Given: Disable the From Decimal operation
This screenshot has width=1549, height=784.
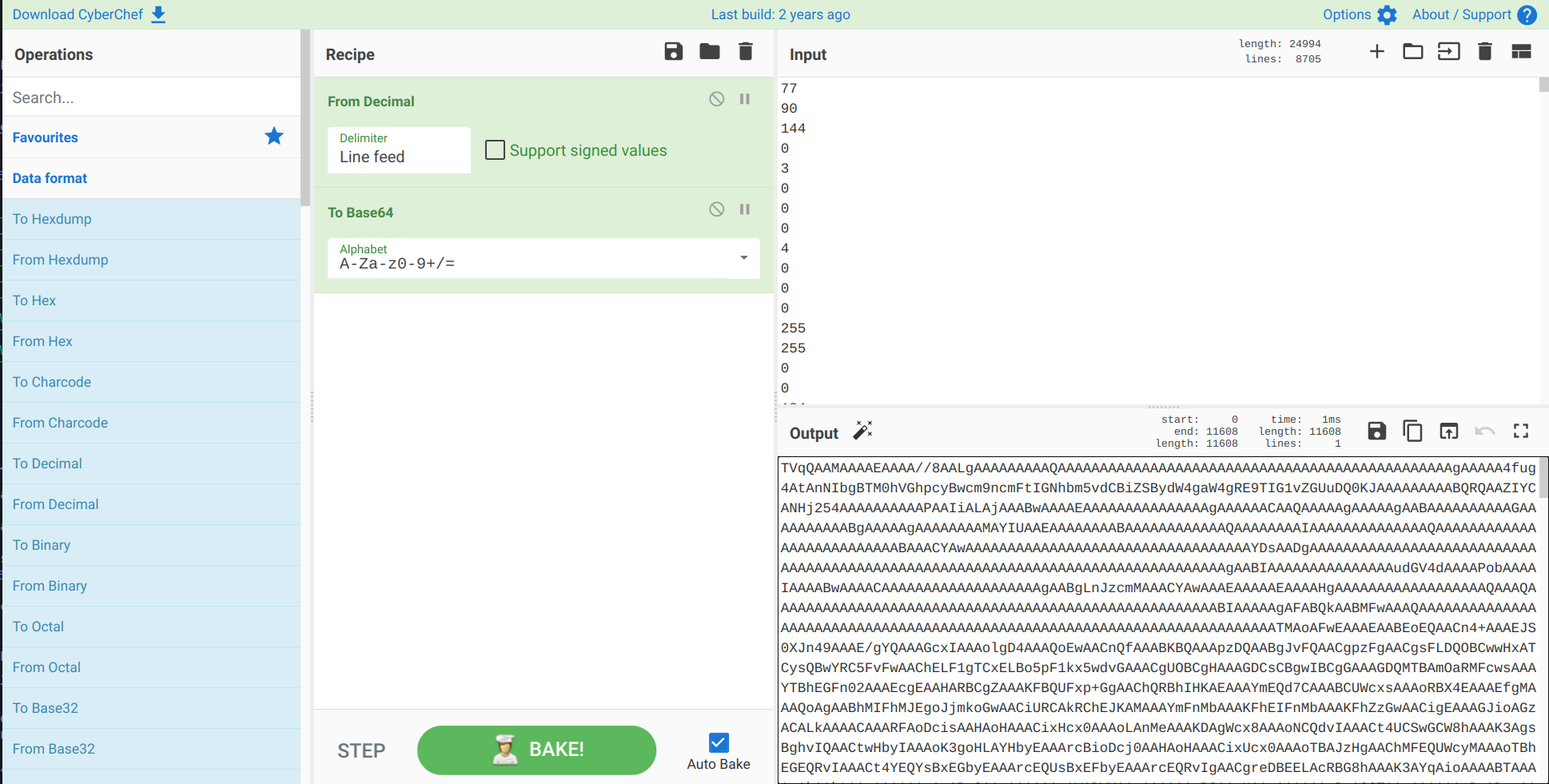Looking at the screenshot, I should 717,99.
